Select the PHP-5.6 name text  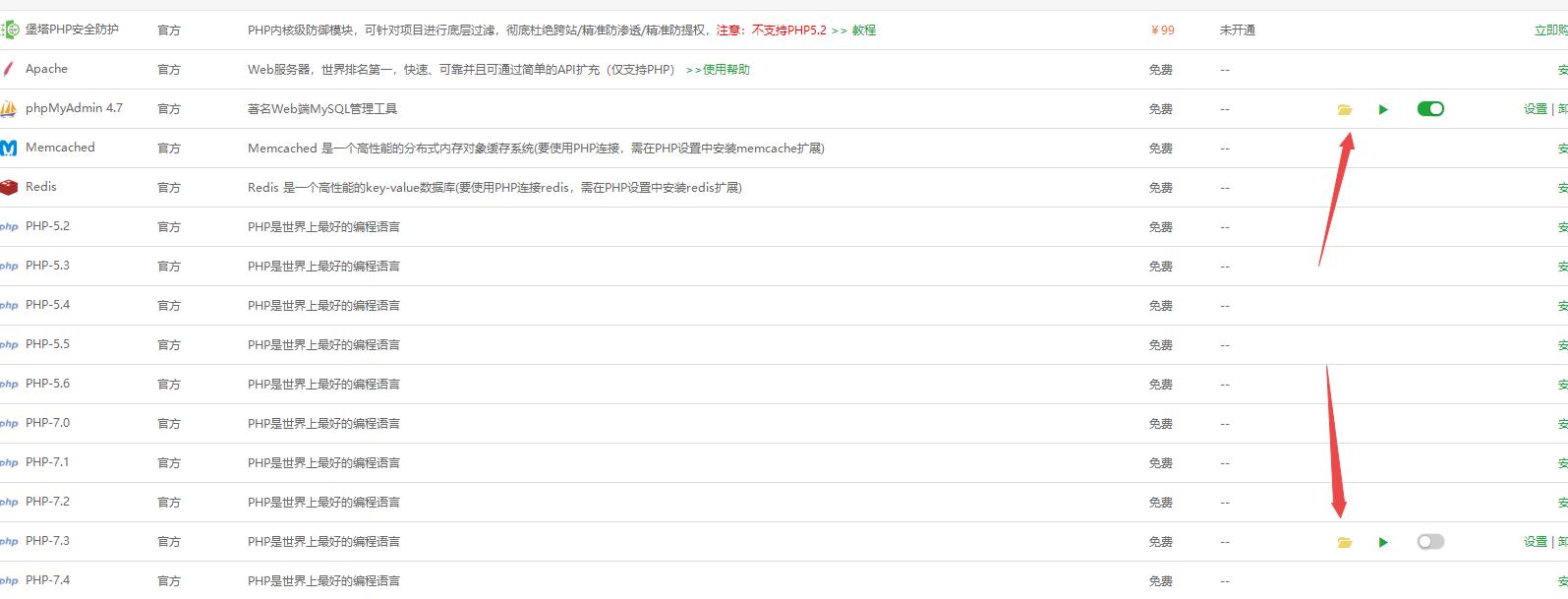point(47,384)
